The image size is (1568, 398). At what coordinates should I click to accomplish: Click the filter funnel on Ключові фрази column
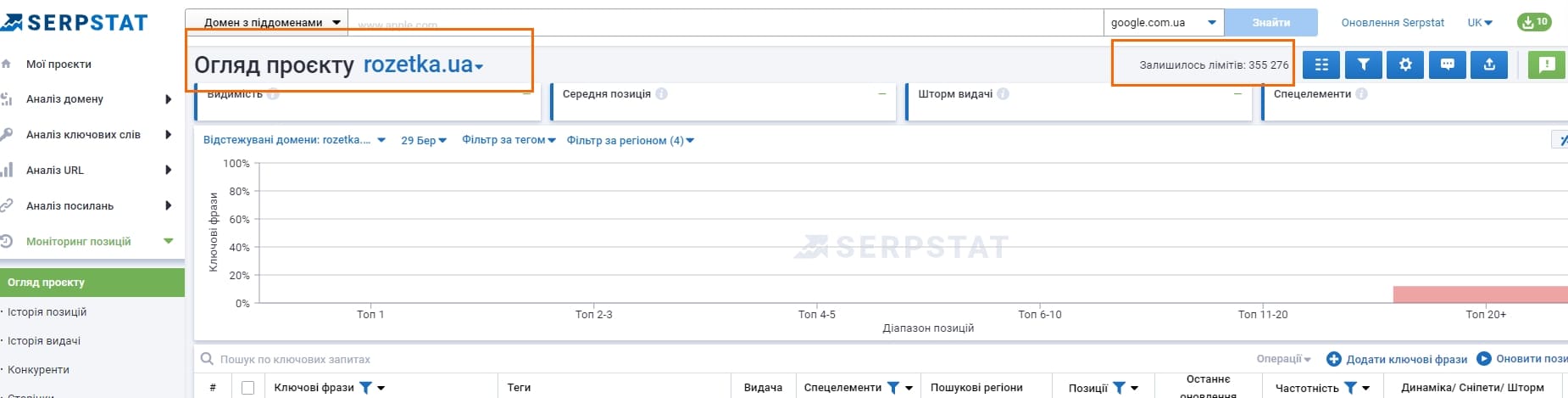365,388
